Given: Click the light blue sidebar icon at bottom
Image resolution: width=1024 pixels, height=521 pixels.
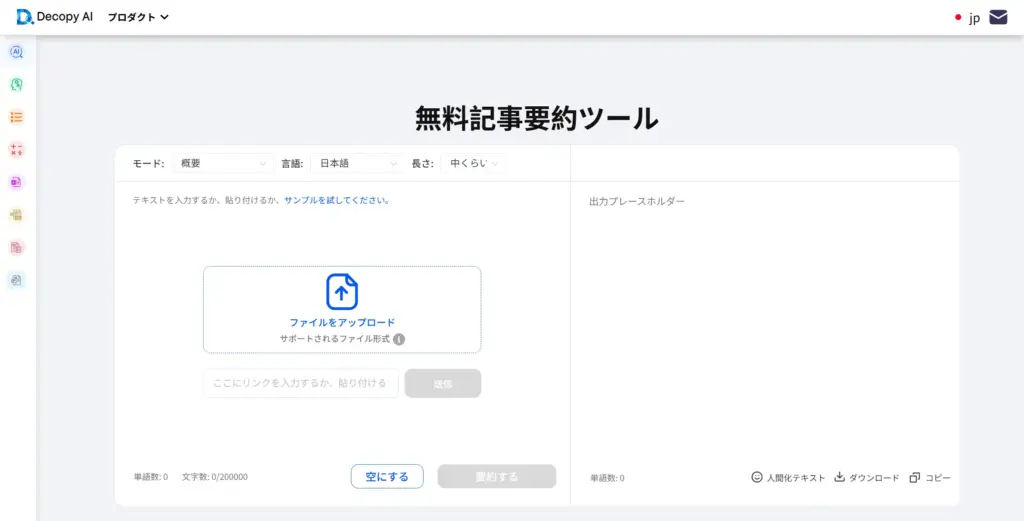Looking at the screenshot, I should (16, 280).
